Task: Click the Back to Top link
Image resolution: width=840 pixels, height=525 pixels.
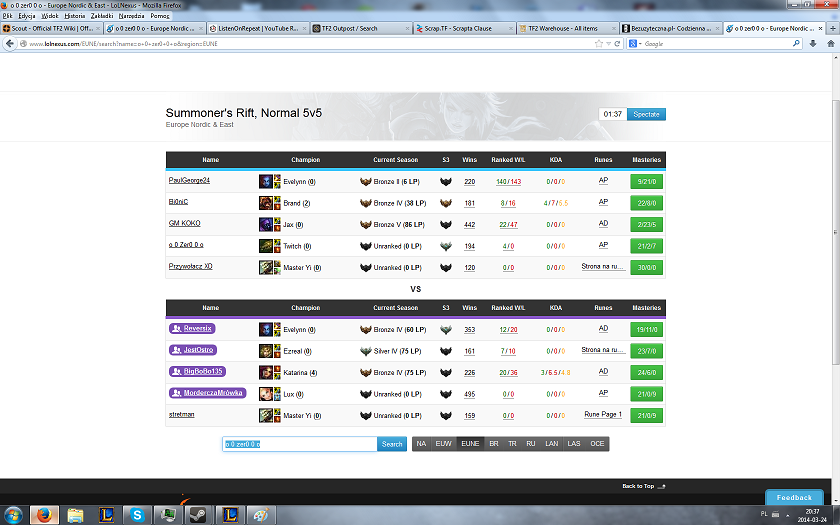Action: pos(643,486)
